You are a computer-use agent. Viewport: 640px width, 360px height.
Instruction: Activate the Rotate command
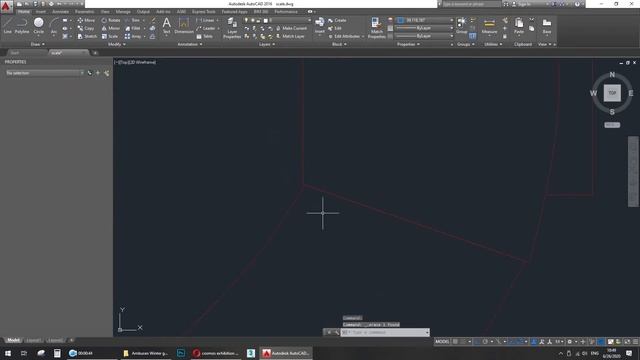pos(111,20)
